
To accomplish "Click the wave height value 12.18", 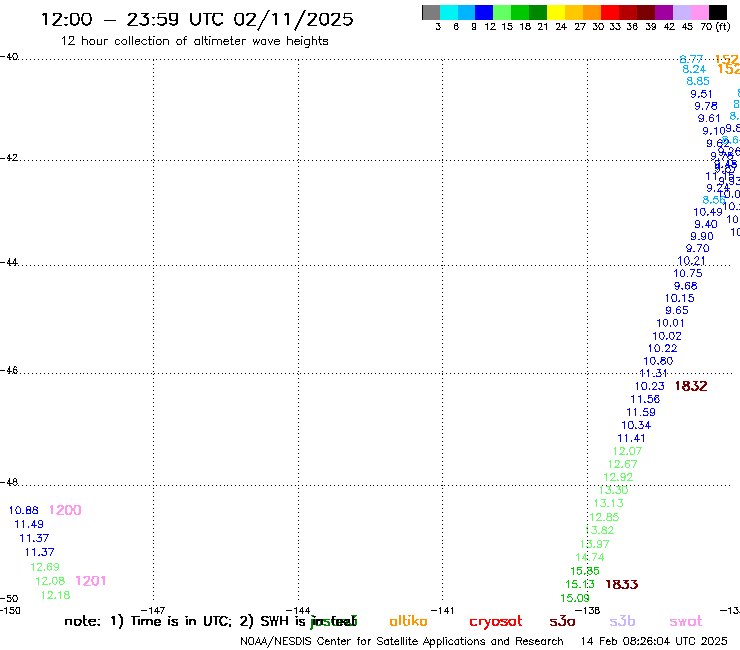I will tap(55, 595).
